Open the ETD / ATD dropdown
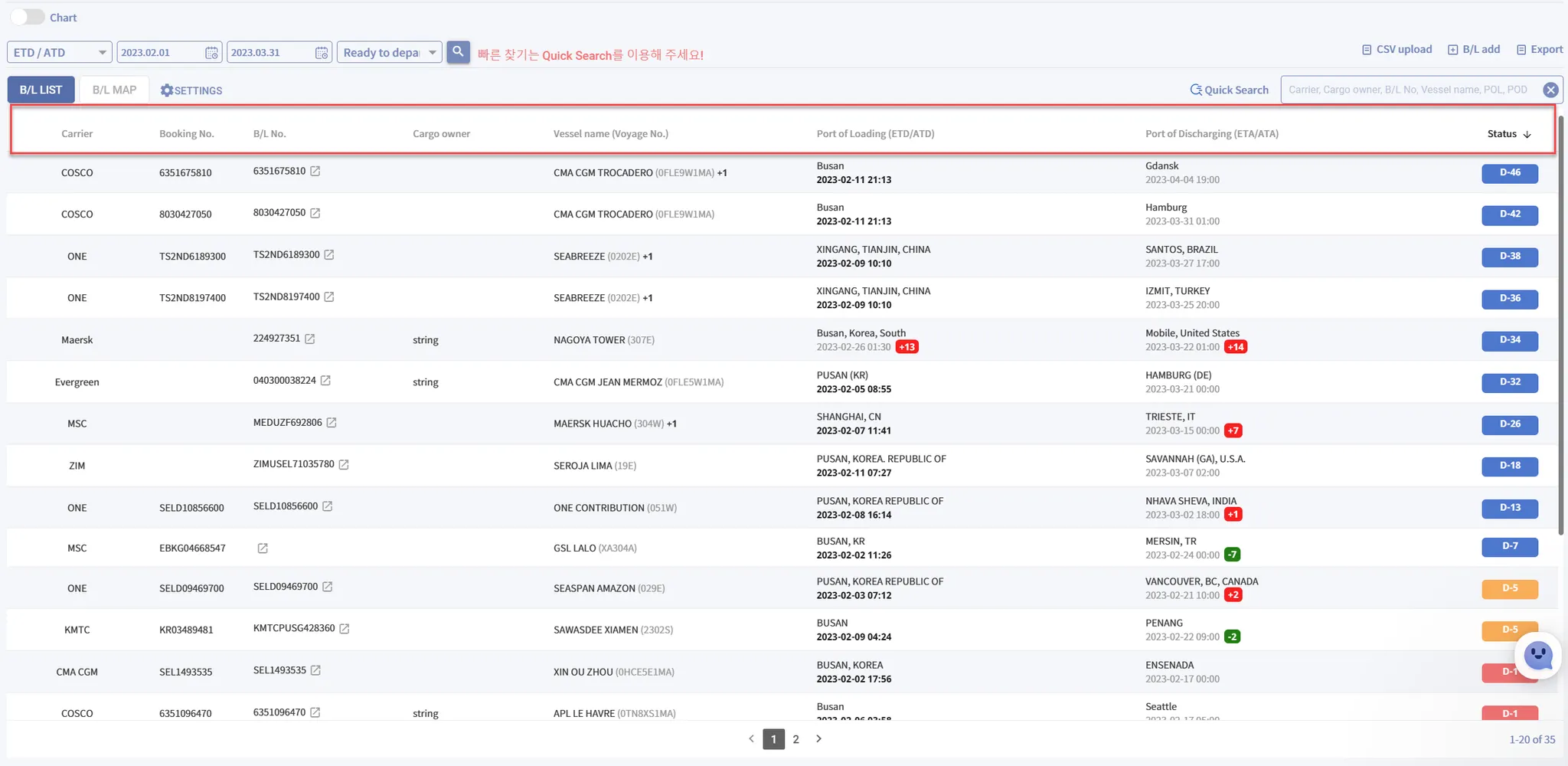The image size is (1568, 766). [60, 52]
